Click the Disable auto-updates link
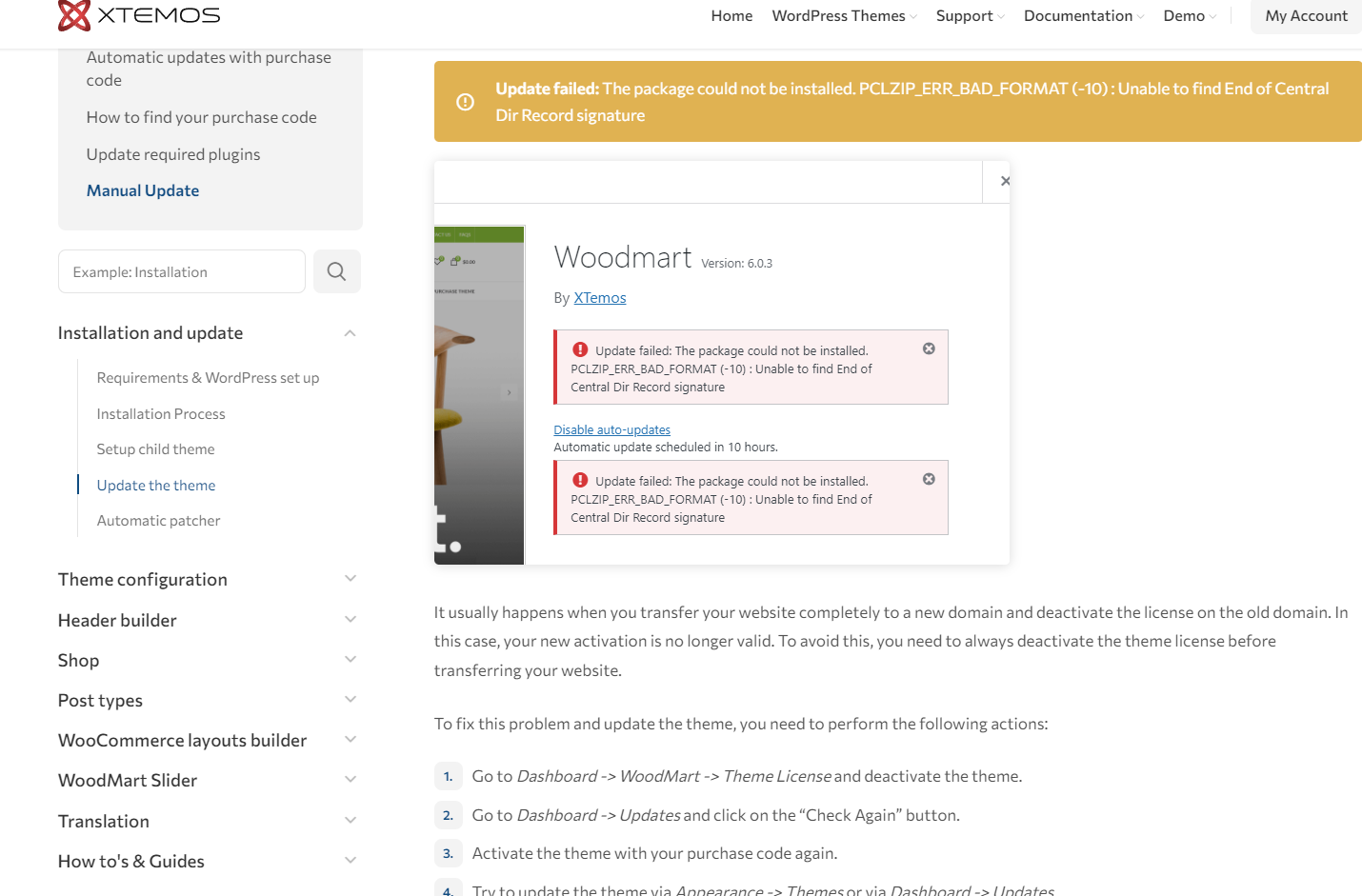Screen dimensions: 1362x896 [611, 430]
